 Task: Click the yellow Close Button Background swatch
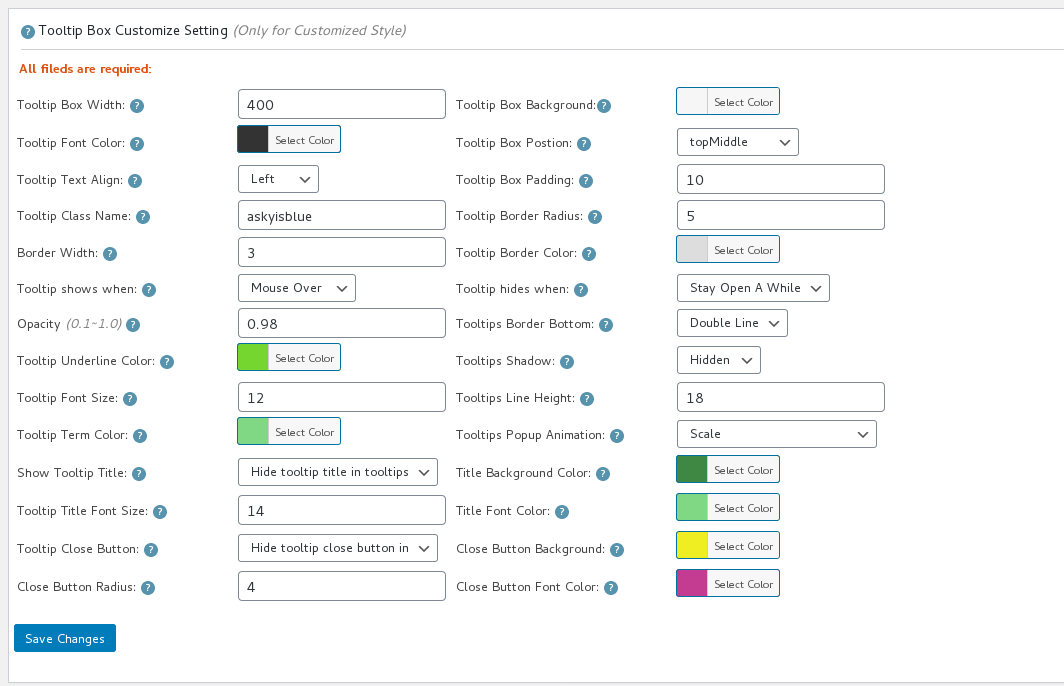tap(692, 546)
